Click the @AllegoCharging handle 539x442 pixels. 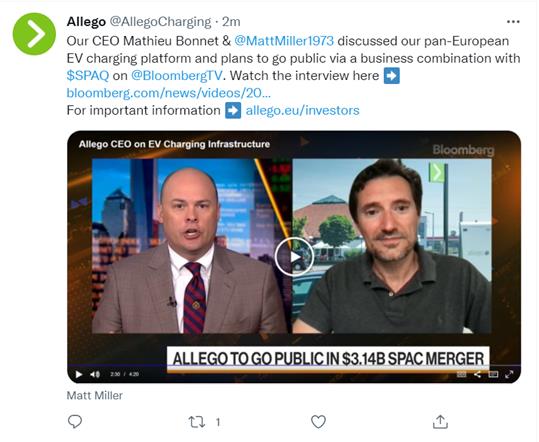160,22
